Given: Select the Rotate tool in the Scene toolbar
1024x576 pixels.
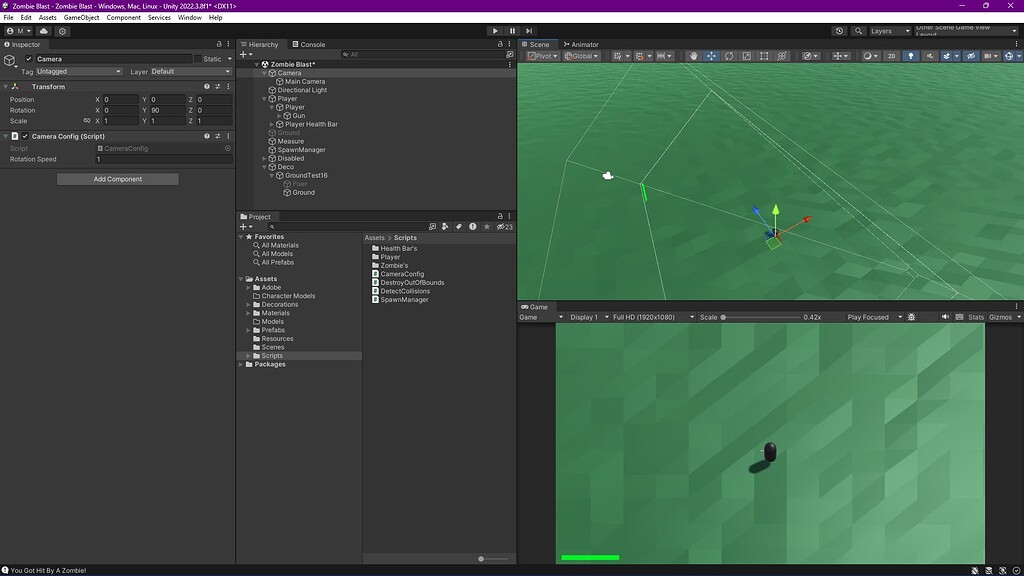Looking at the screenshot, I should tap(730, 55).
